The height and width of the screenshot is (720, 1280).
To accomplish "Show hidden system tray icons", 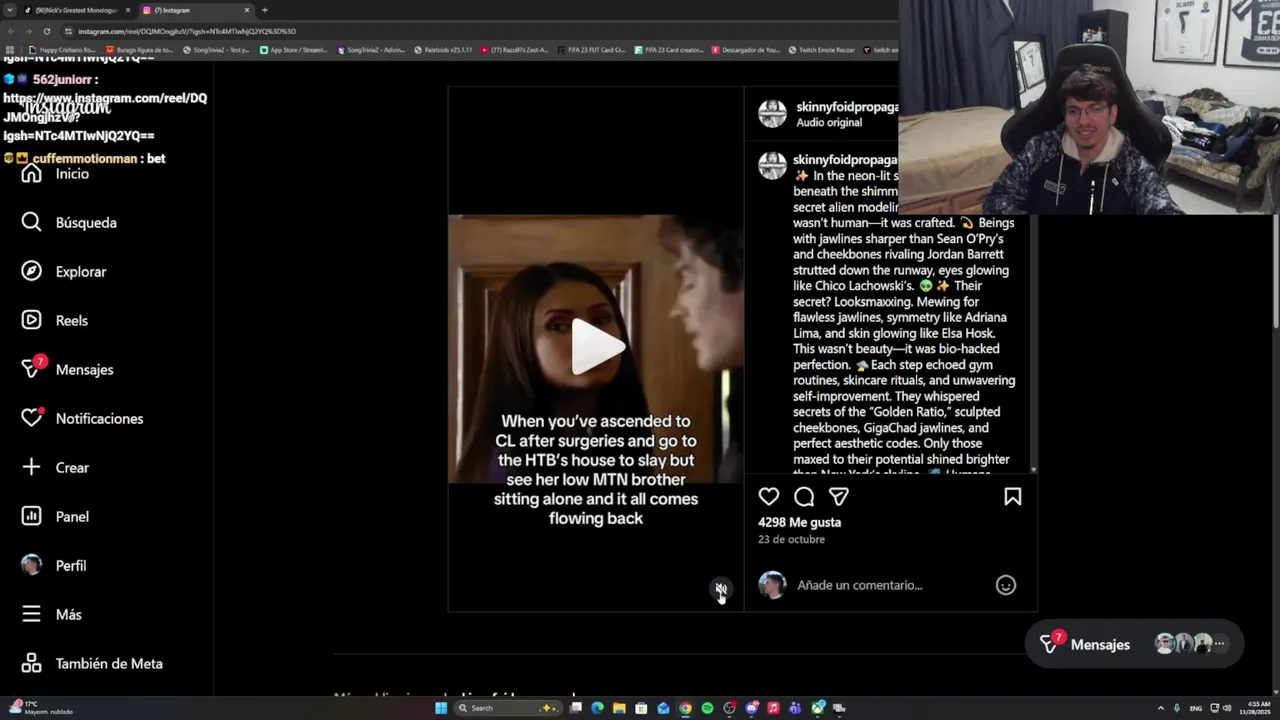I will (1161, 708).
